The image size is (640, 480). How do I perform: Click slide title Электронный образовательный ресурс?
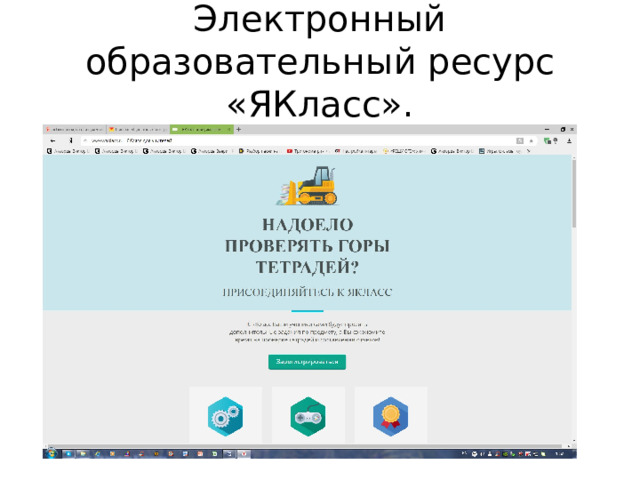[320, 62]
